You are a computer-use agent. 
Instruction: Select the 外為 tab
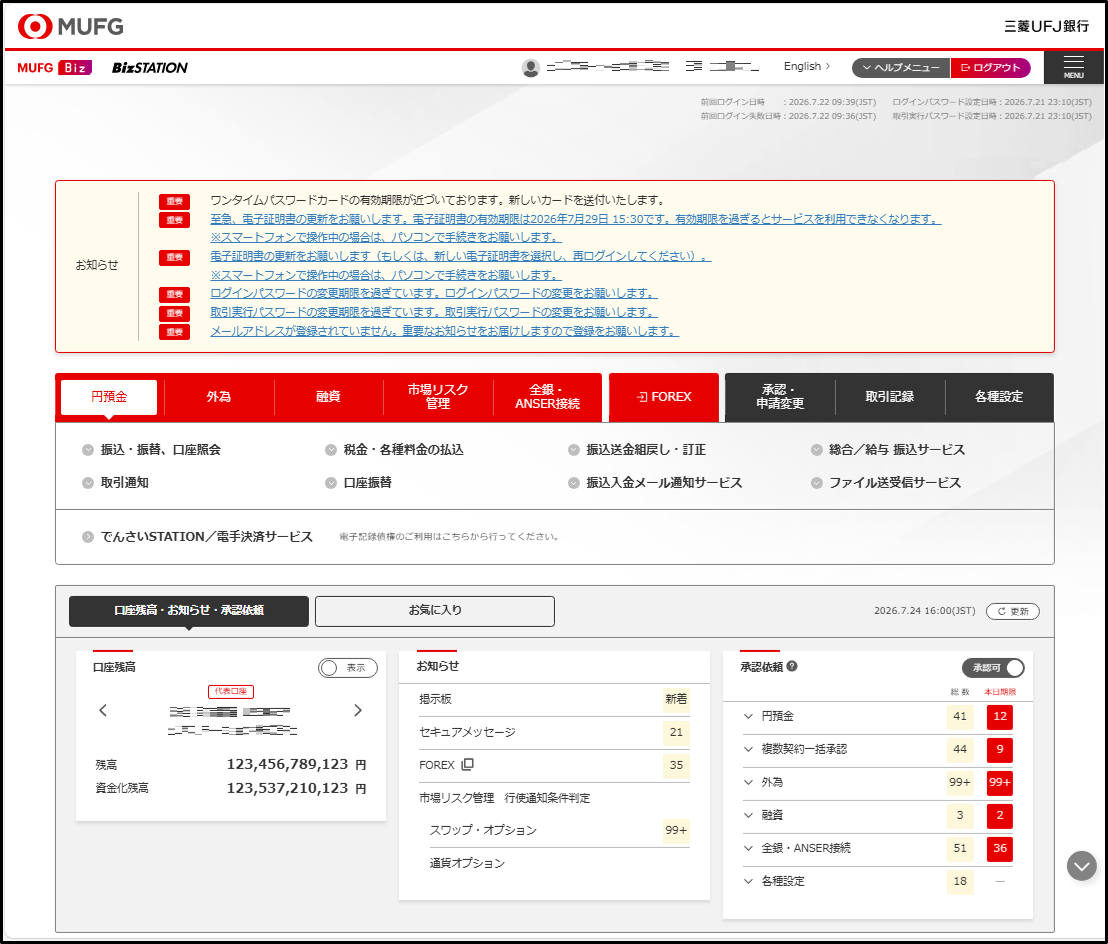(219, 397)
